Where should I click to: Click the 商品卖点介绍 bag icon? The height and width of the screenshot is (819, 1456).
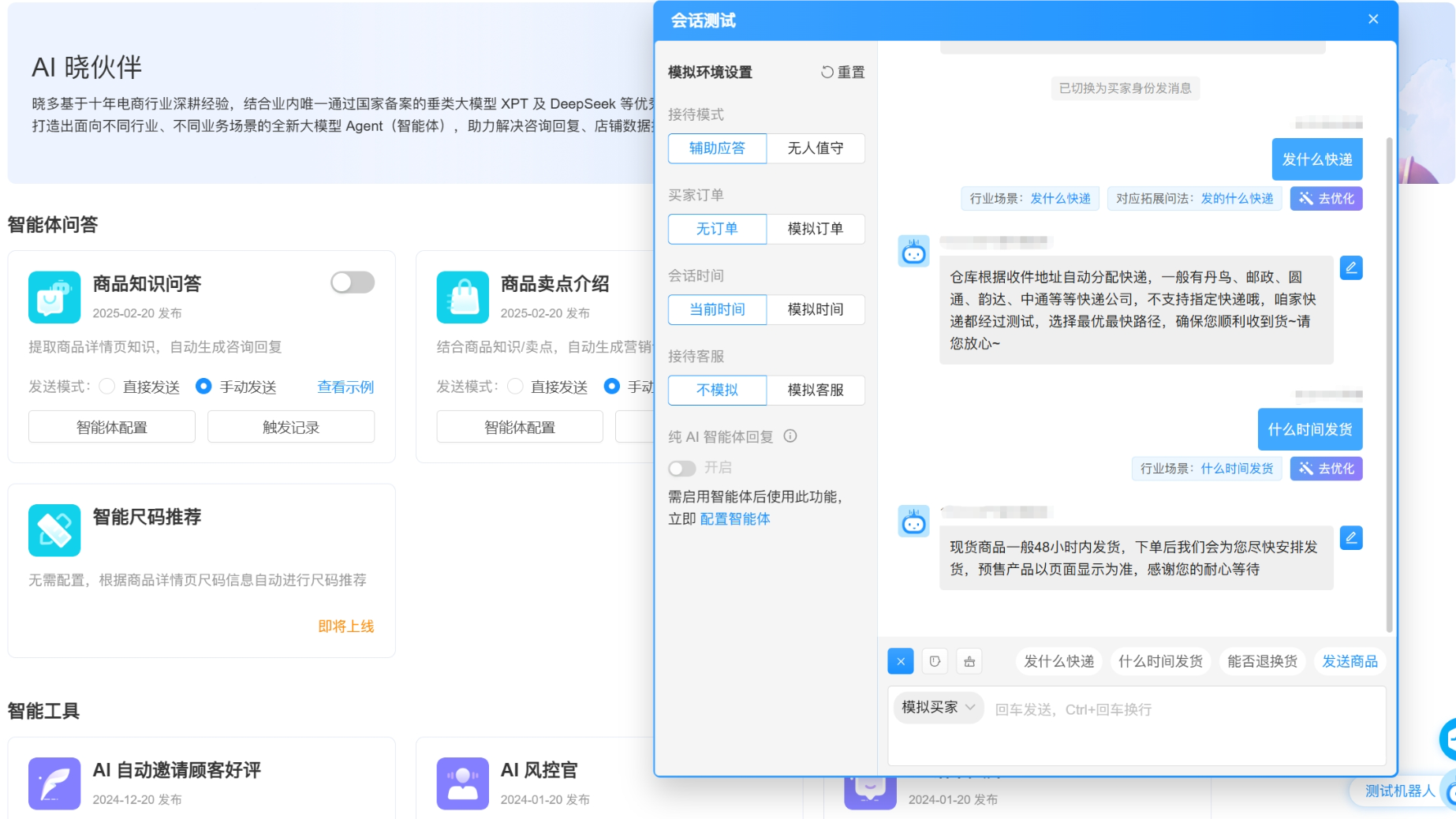(463, 297)
